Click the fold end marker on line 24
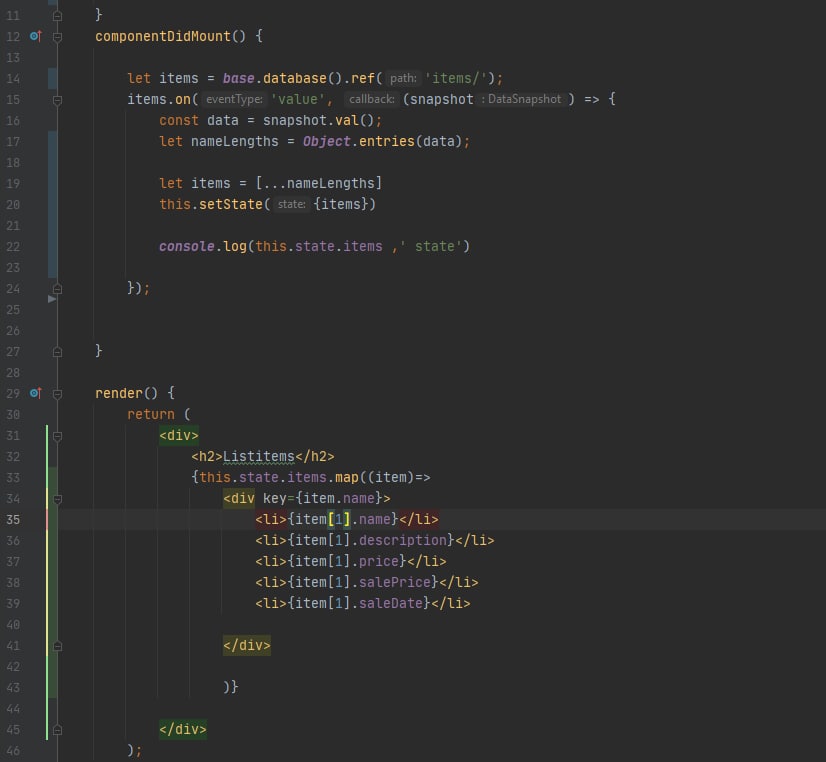The image size is (826, 762). point(57,289)
